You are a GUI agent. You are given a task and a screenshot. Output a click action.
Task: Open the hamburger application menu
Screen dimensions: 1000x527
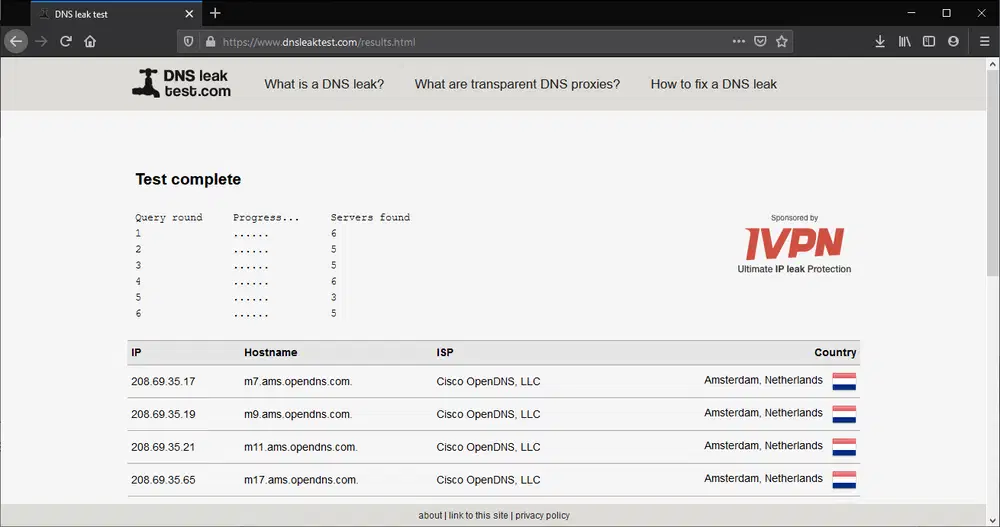[x=985, y=41]
